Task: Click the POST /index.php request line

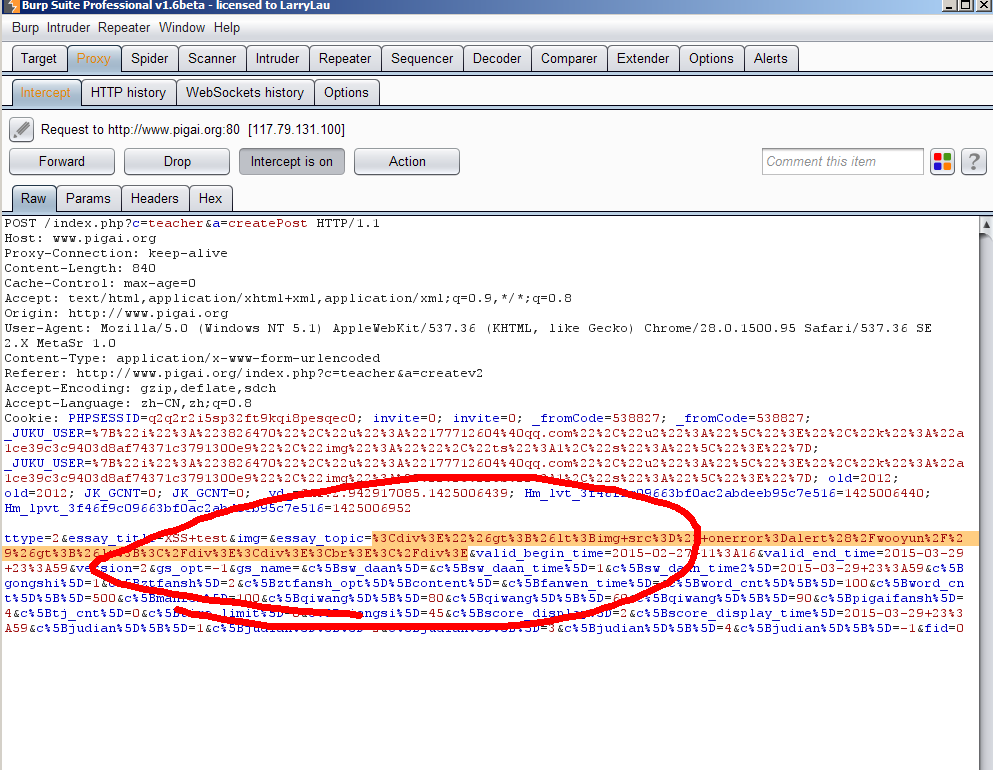Action: 192,224
